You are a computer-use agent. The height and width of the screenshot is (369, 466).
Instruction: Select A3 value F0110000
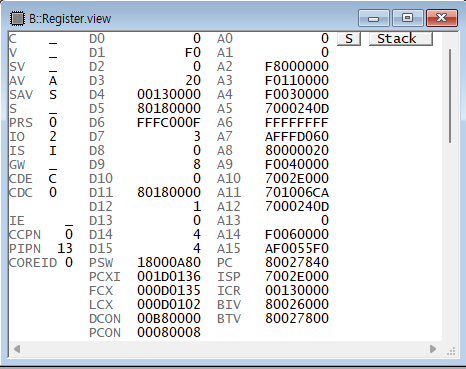(297, 81)
